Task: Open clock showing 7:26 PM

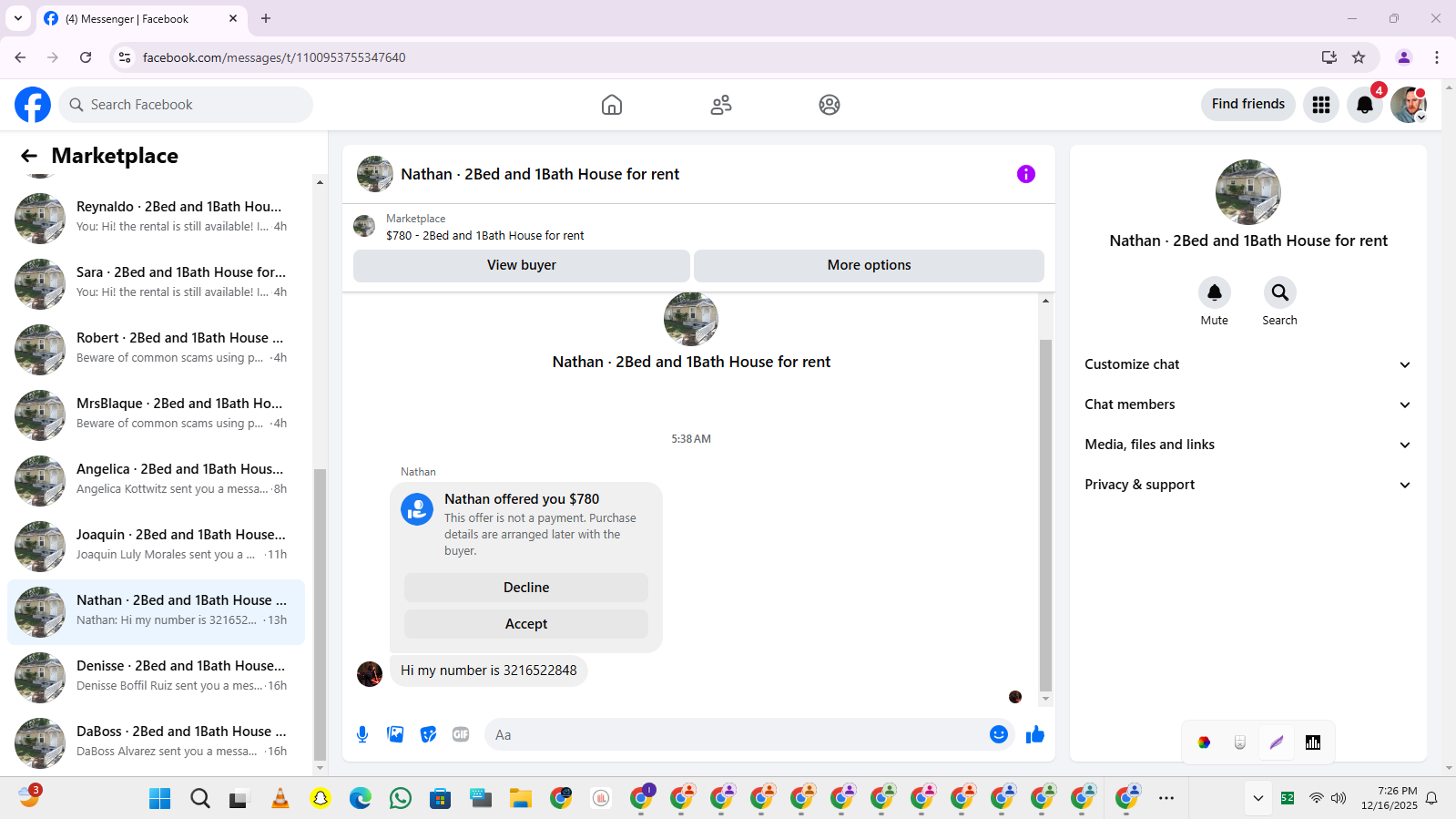Action: (x=1390, y=798)
